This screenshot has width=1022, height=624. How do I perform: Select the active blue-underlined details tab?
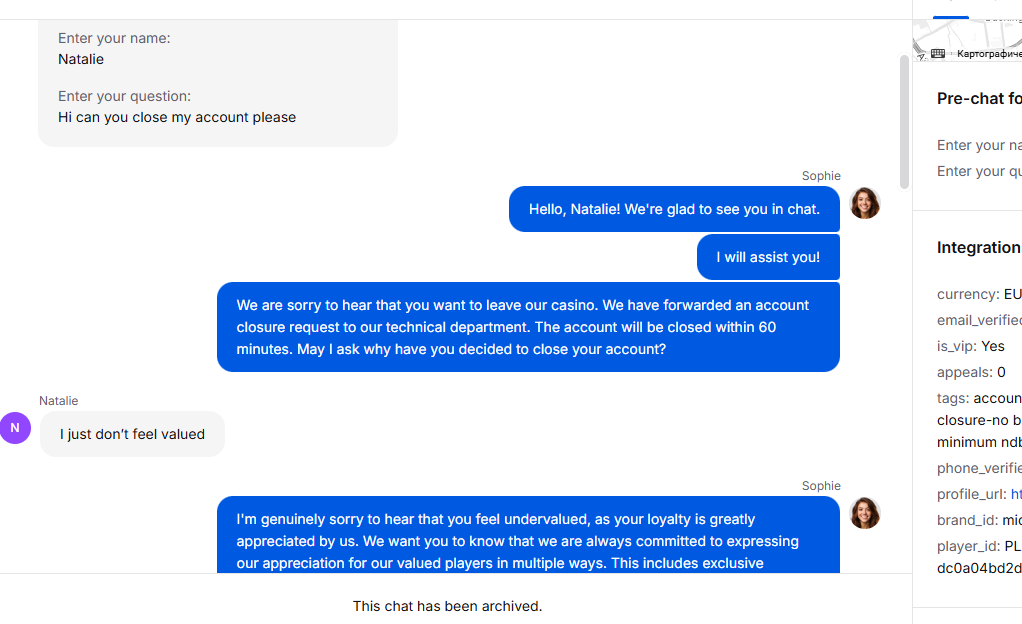[951, 9]
